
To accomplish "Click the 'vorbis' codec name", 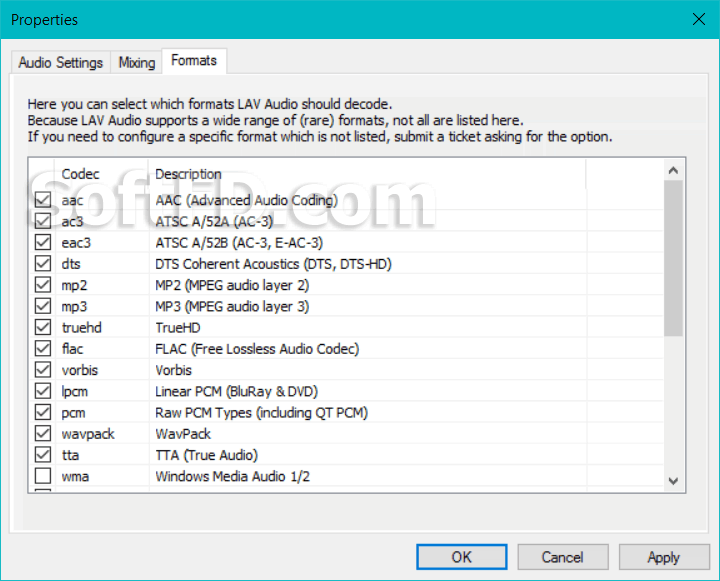I will [x=79, y=370].
